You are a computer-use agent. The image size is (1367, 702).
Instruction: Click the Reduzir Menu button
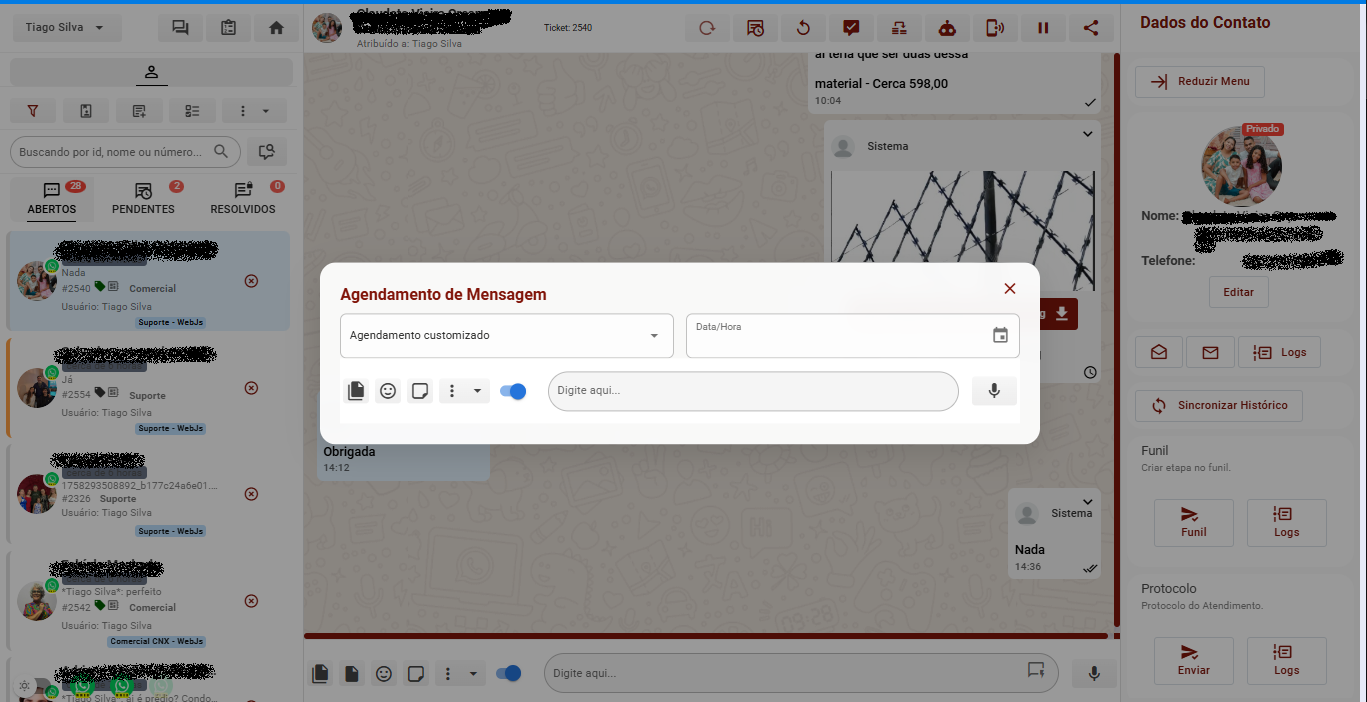(x=1199, y=82)
